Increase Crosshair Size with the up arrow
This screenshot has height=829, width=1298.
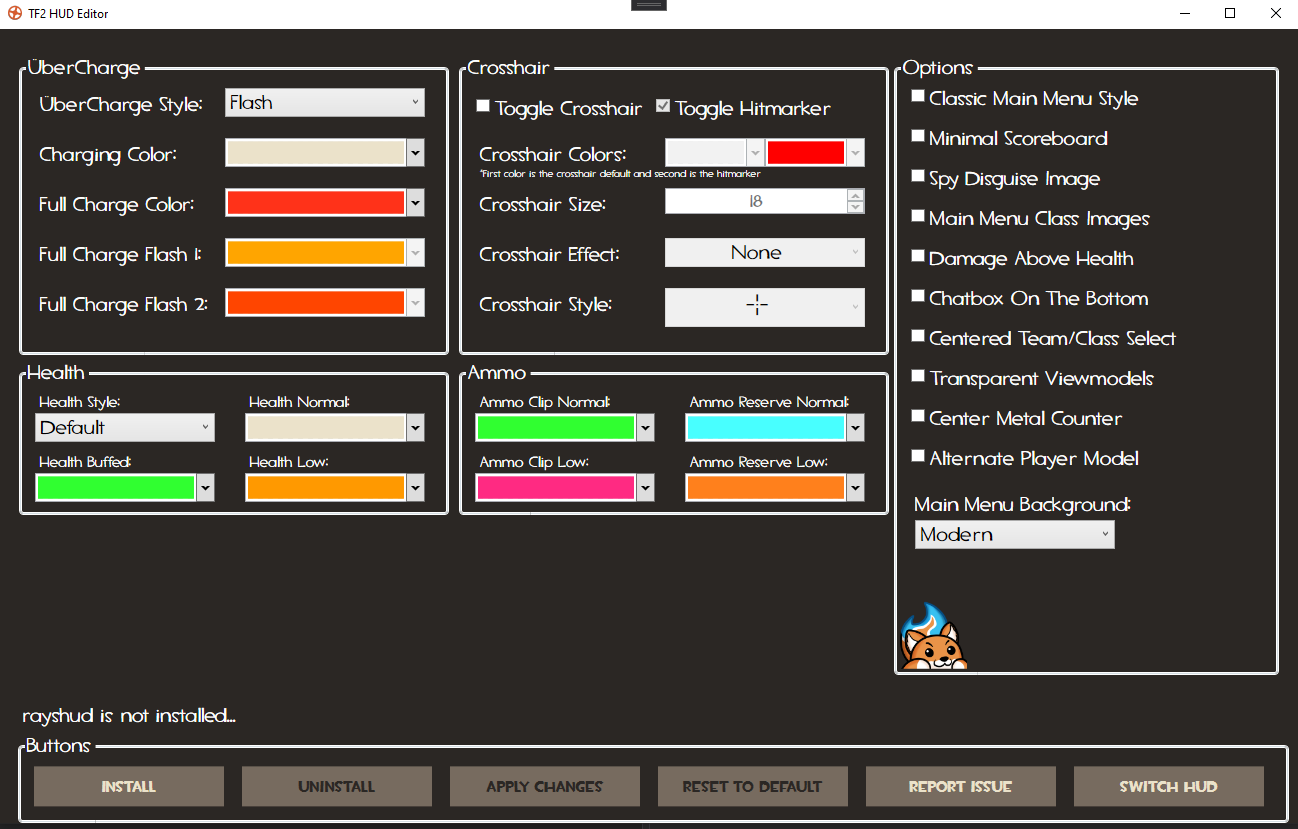[x=856, y=195]
